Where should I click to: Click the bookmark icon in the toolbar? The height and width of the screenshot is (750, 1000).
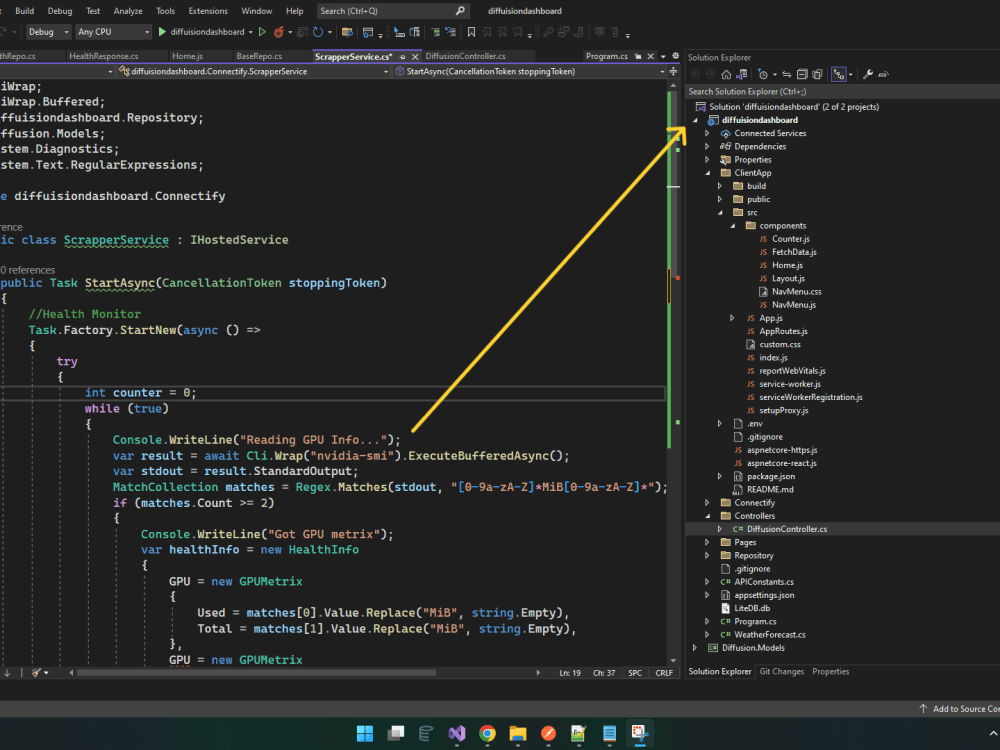[471, 32]
